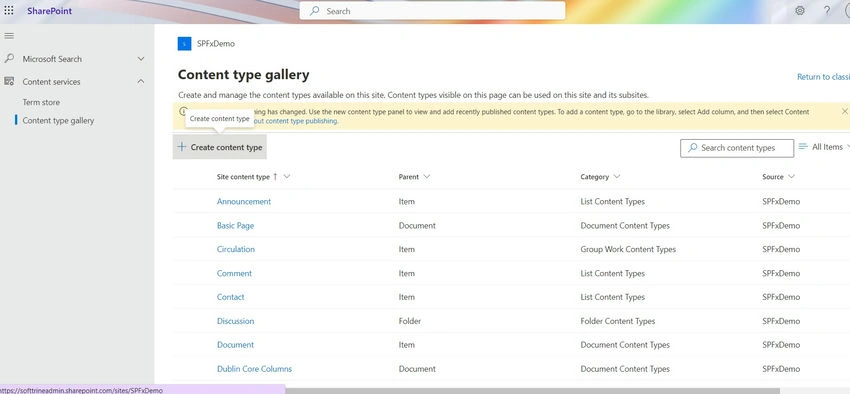Open the settings gear icon

pos(800,11)
